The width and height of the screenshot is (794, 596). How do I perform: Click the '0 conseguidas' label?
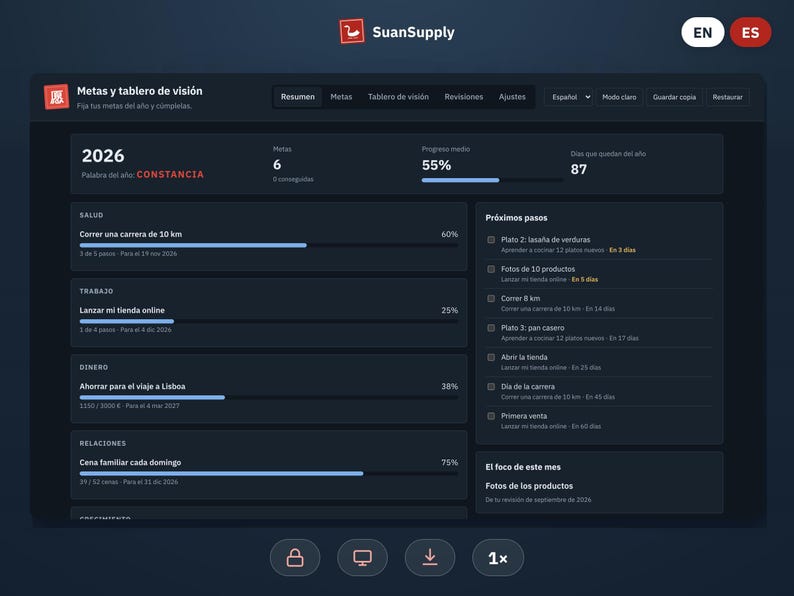(x=293, y=179)
